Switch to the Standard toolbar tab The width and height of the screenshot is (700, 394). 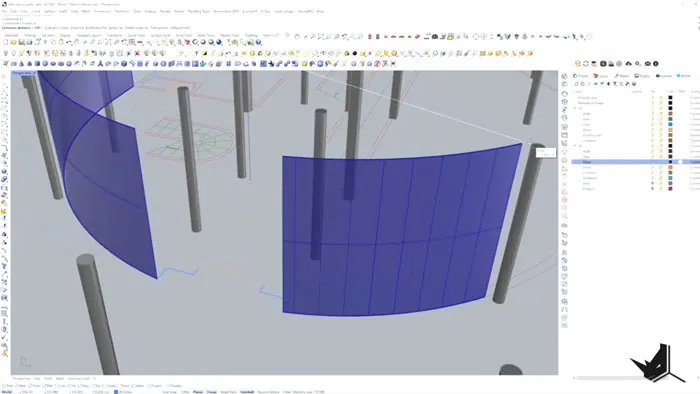(x=12, y=35)
